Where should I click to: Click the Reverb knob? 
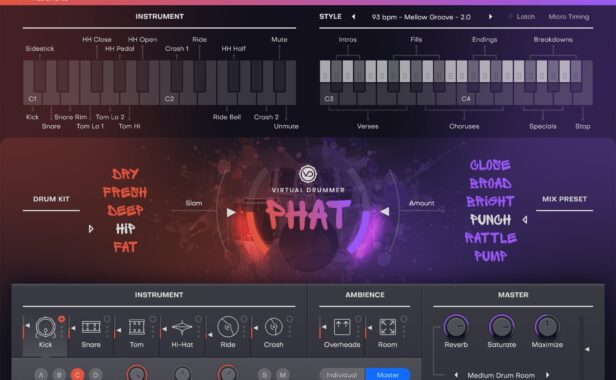(456, 326)
